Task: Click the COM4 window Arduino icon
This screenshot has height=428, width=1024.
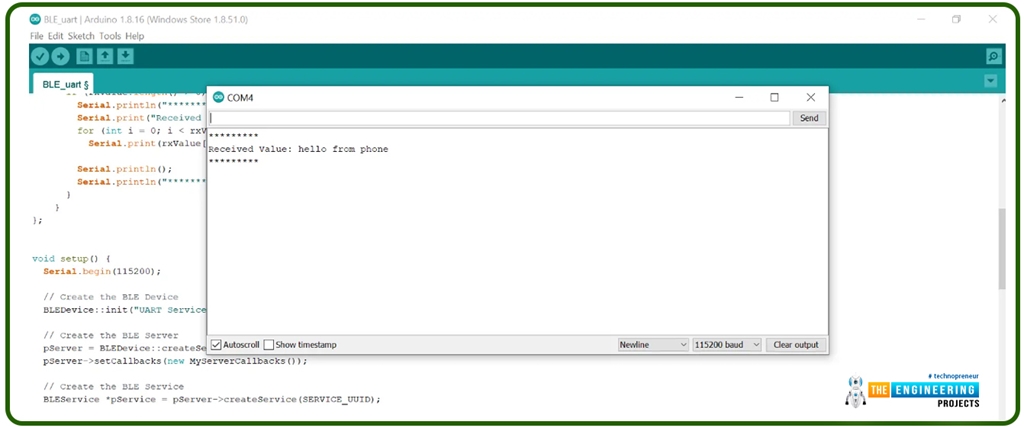Action: coord(218,97)
